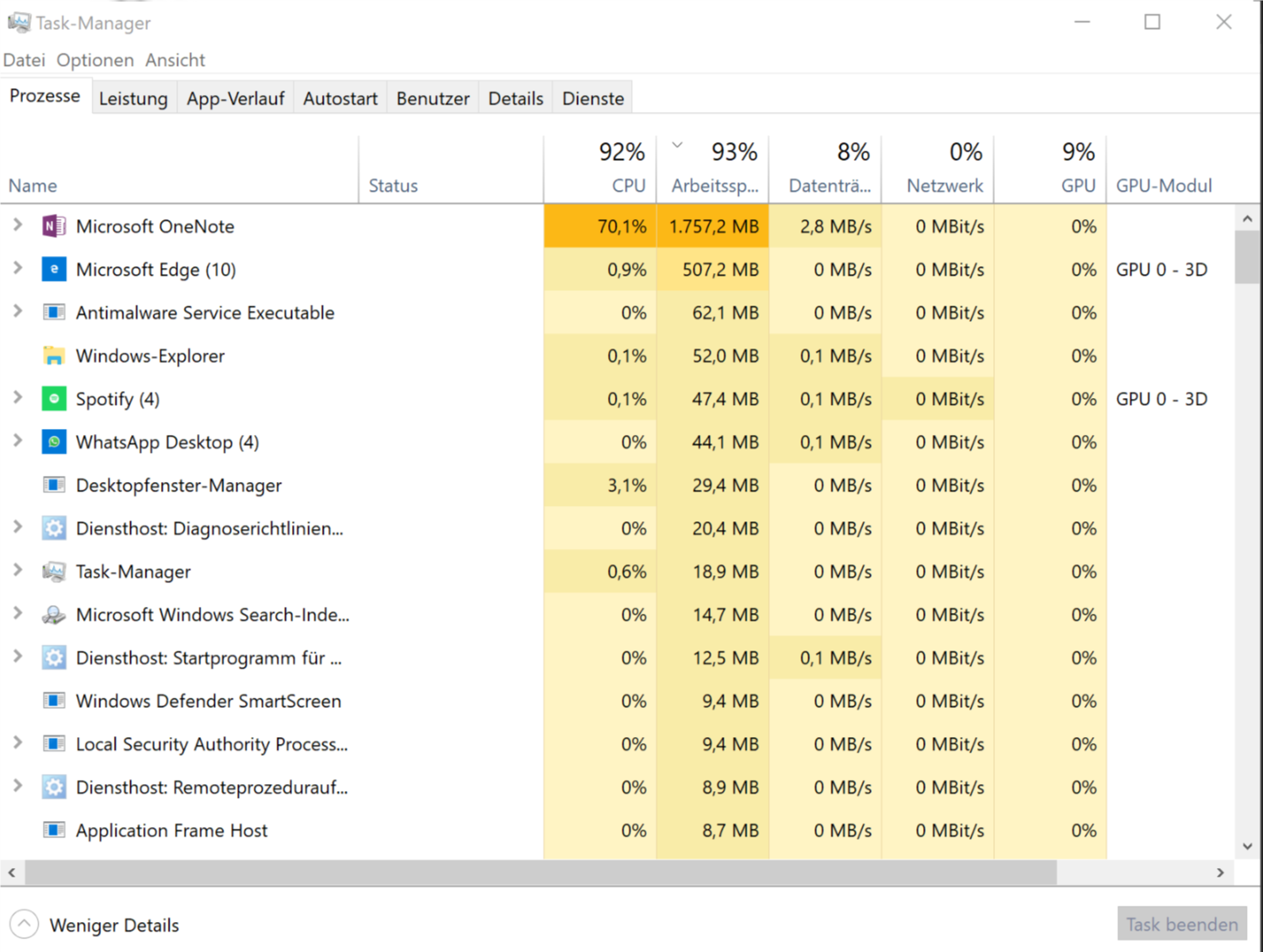
Task: Select the 3,1% CPU cell of Desktopfenster-Manager
Action: pyautogui.click(x=600, y=485)
